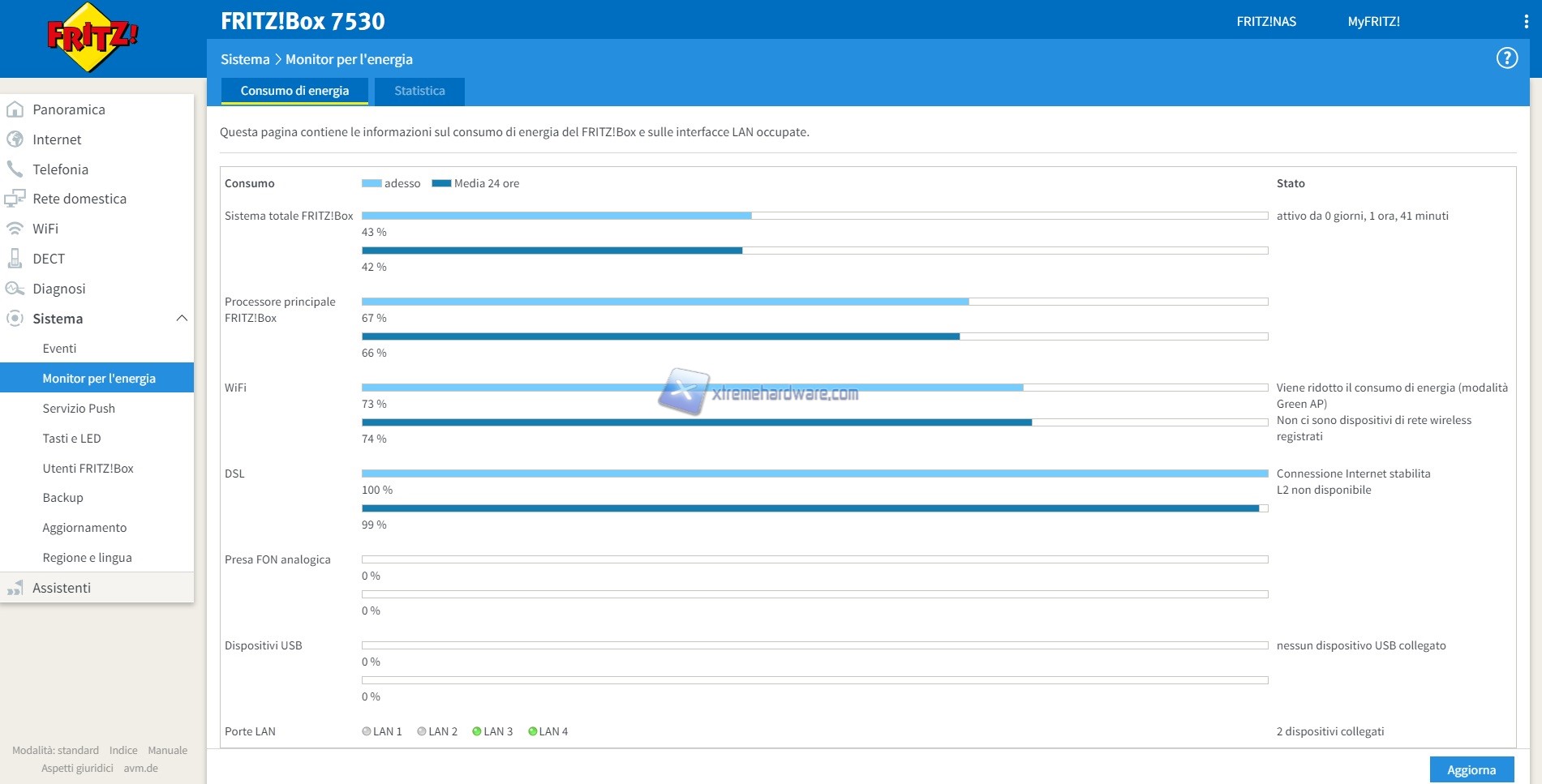Open the help question mark icon
Image resolution: width=1542 pixels, height=784 pixels.
point(1506,58)
